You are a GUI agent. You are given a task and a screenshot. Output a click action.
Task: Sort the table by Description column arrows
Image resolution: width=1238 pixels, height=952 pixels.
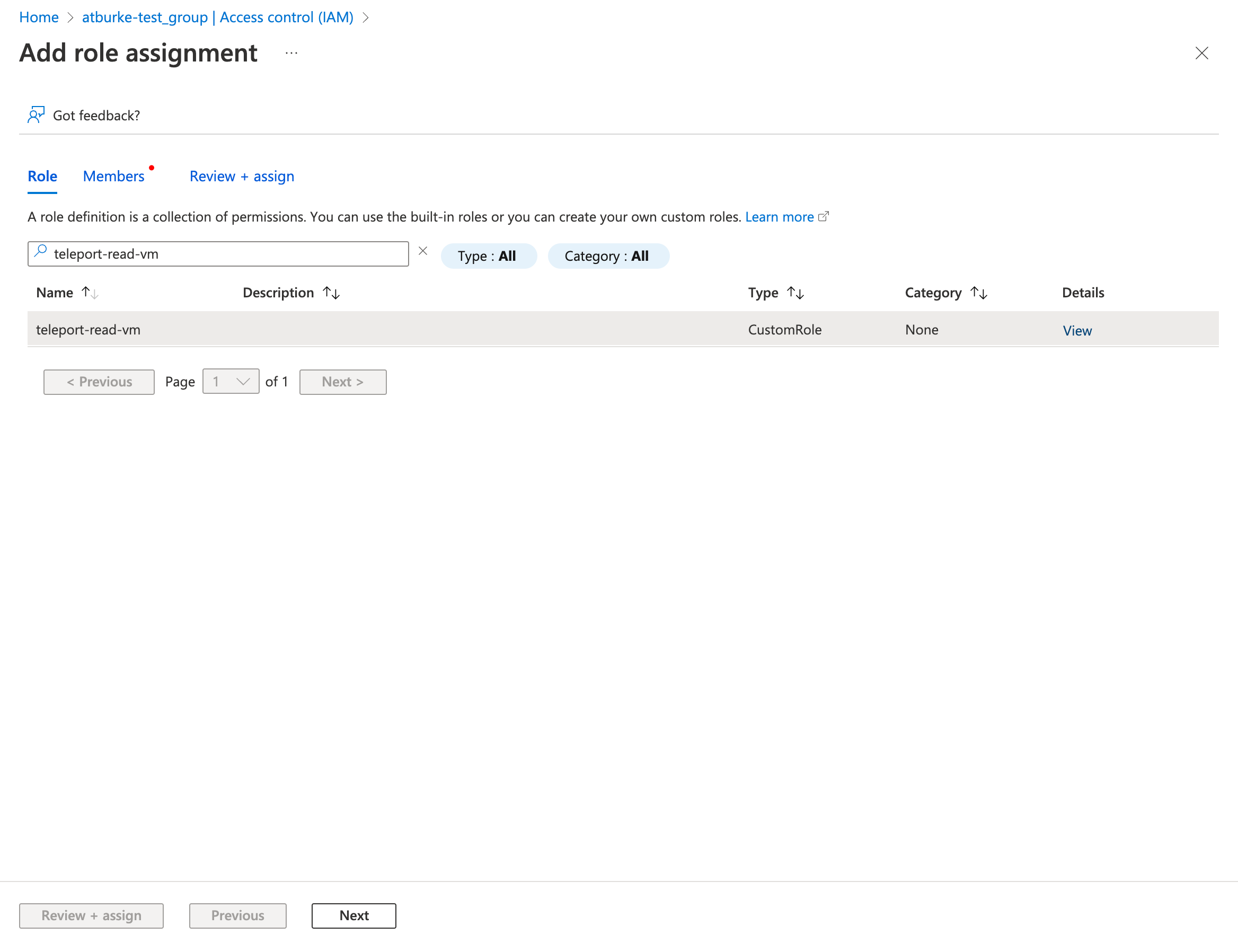(x=331, y=293)
